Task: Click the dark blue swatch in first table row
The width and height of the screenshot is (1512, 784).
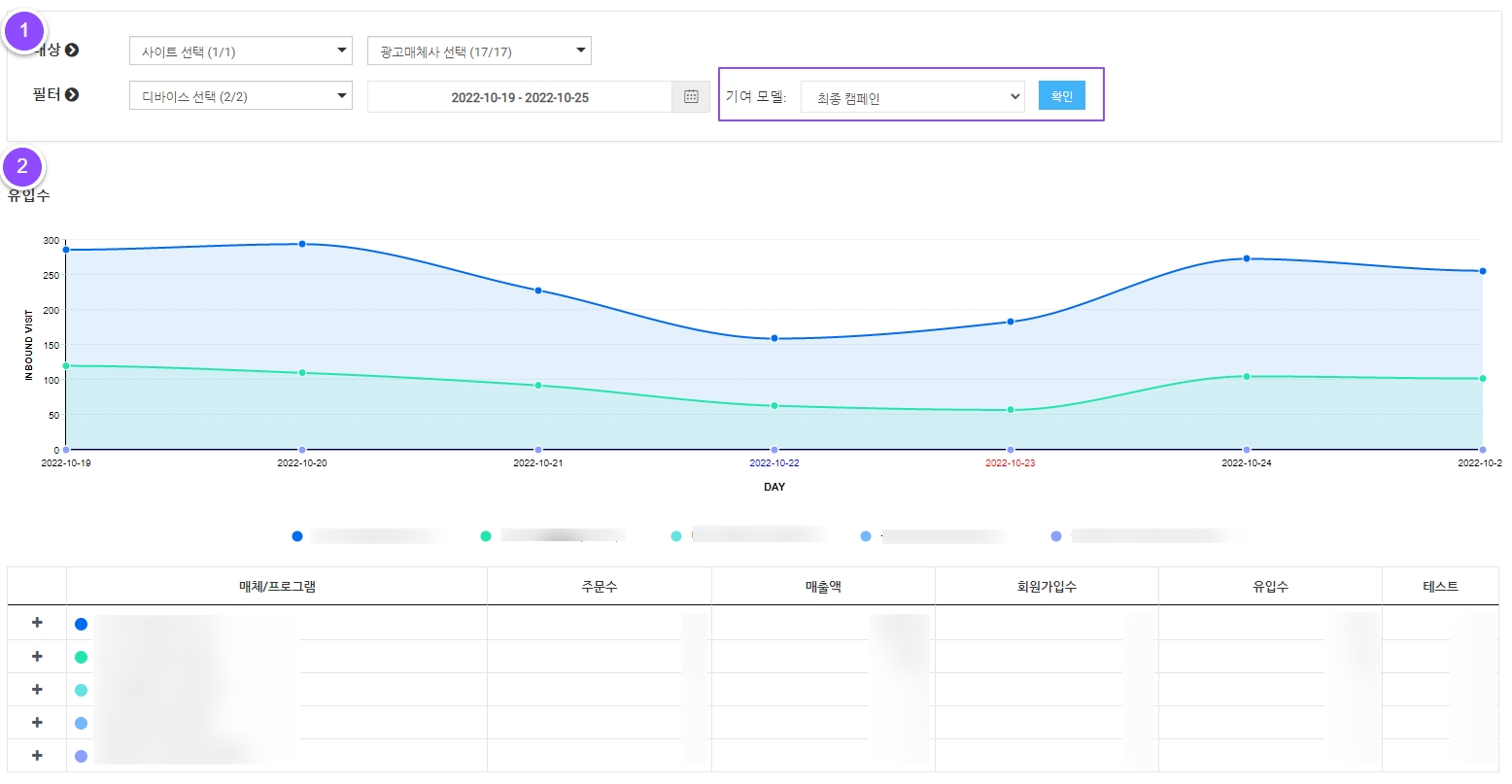Action: [81, 624]
